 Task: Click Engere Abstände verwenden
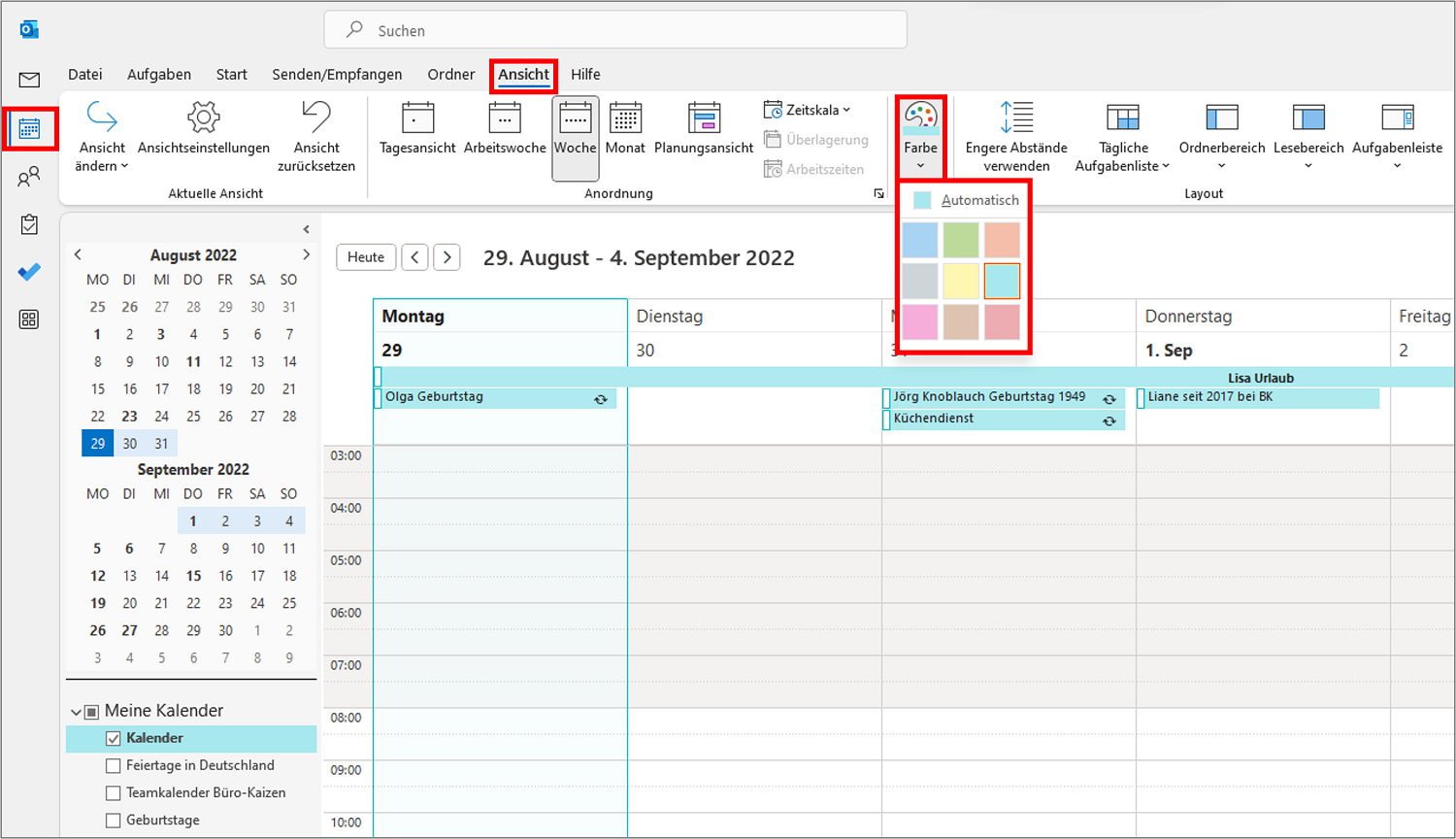pyautogui.click(x=1016, y=137)
